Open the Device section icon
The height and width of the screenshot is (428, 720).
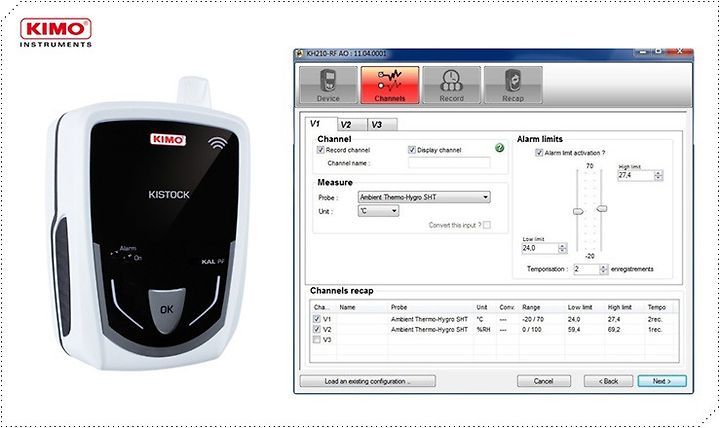328,85
